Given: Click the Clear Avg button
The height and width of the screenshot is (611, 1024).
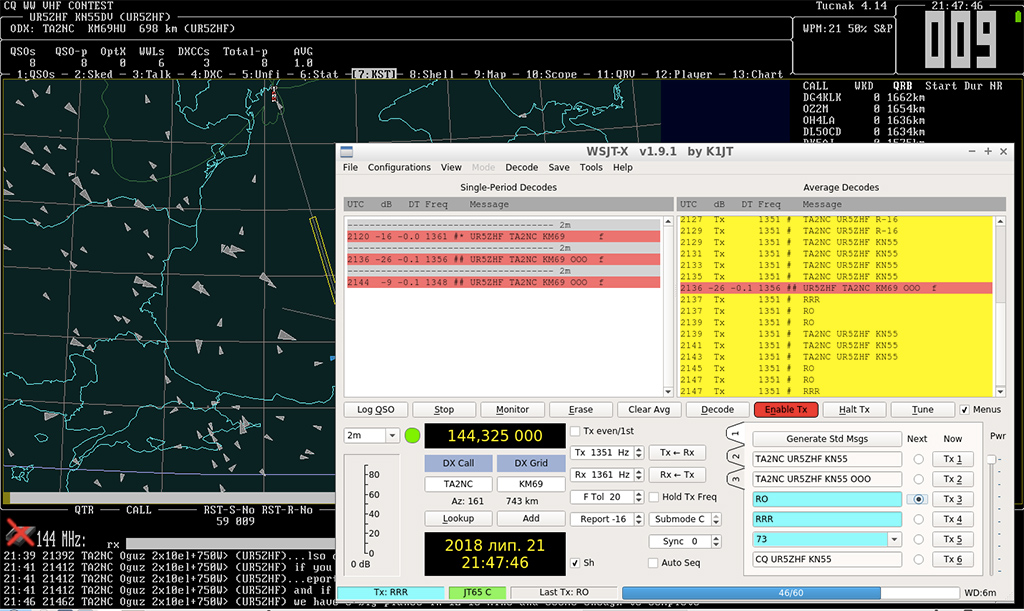Looking at the screenshot, I should (x=649, y=409).
